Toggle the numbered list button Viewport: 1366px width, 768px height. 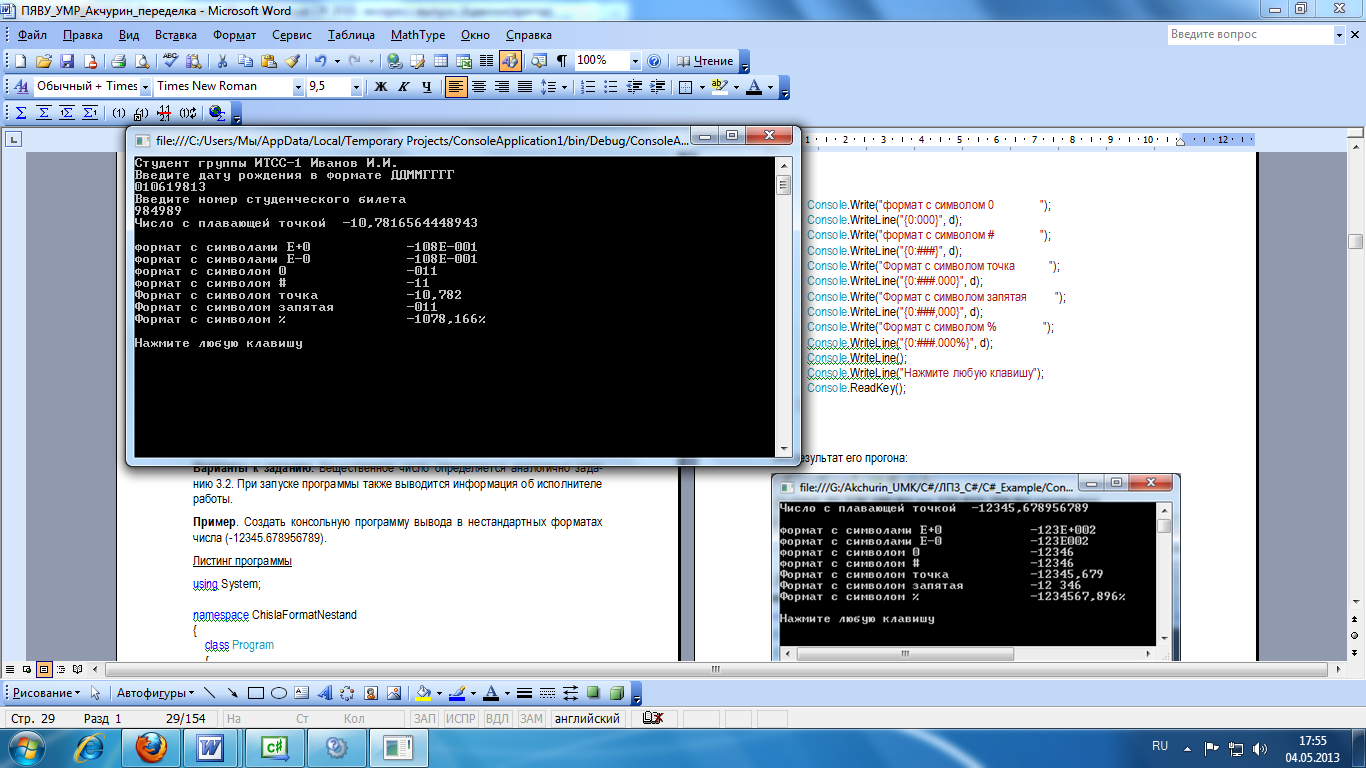[587, 86]
